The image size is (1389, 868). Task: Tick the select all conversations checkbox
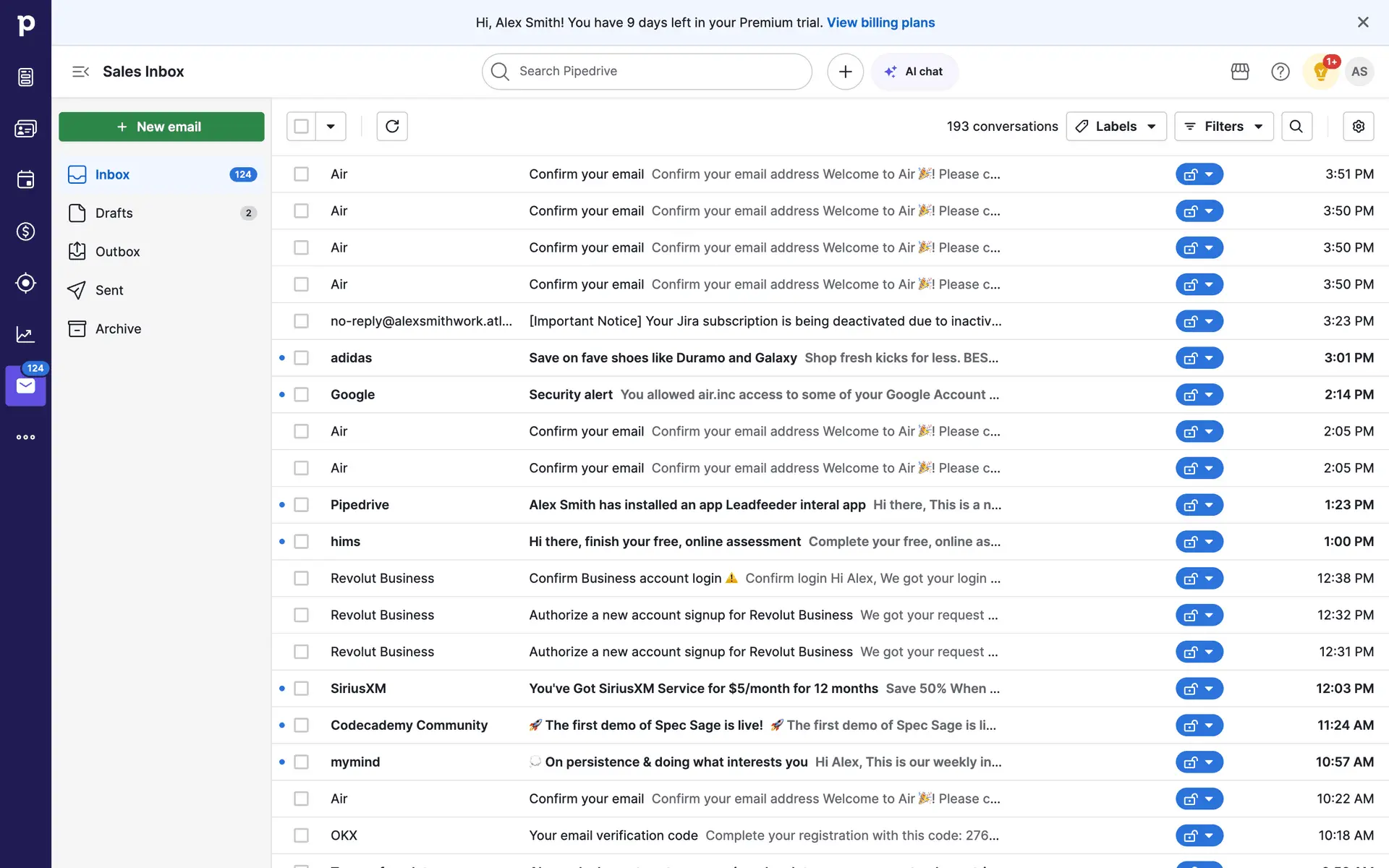[301, 127]
